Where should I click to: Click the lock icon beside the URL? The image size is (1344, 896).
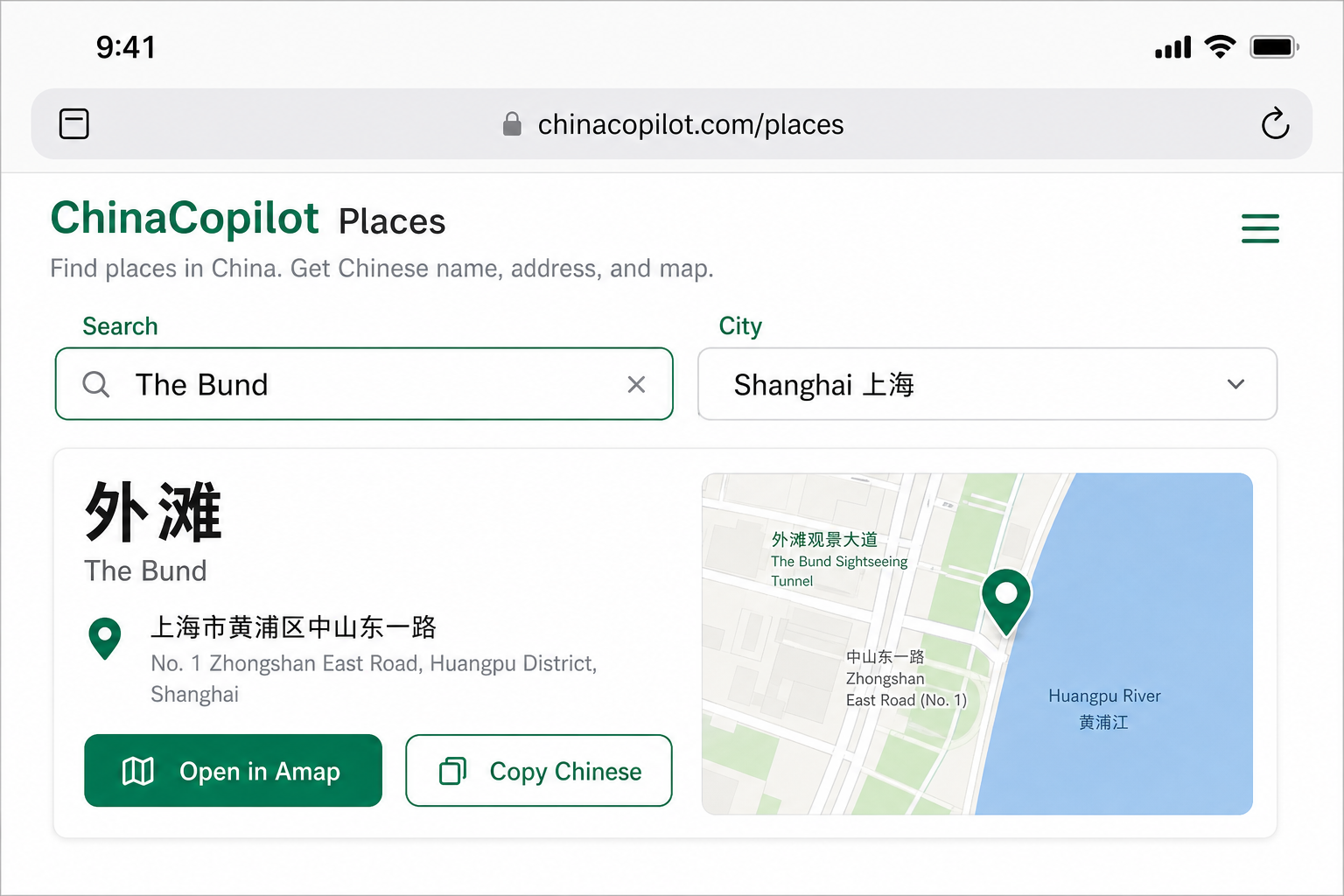pos(512,124)
